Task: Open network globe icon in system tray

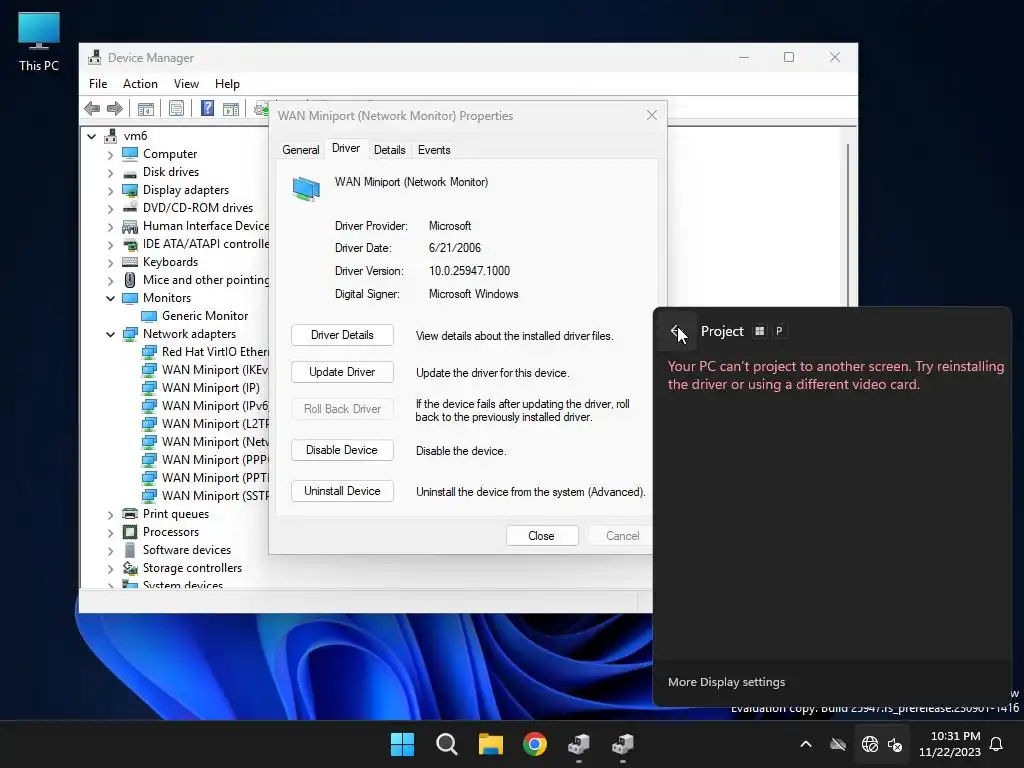Action: pos(870,744)
